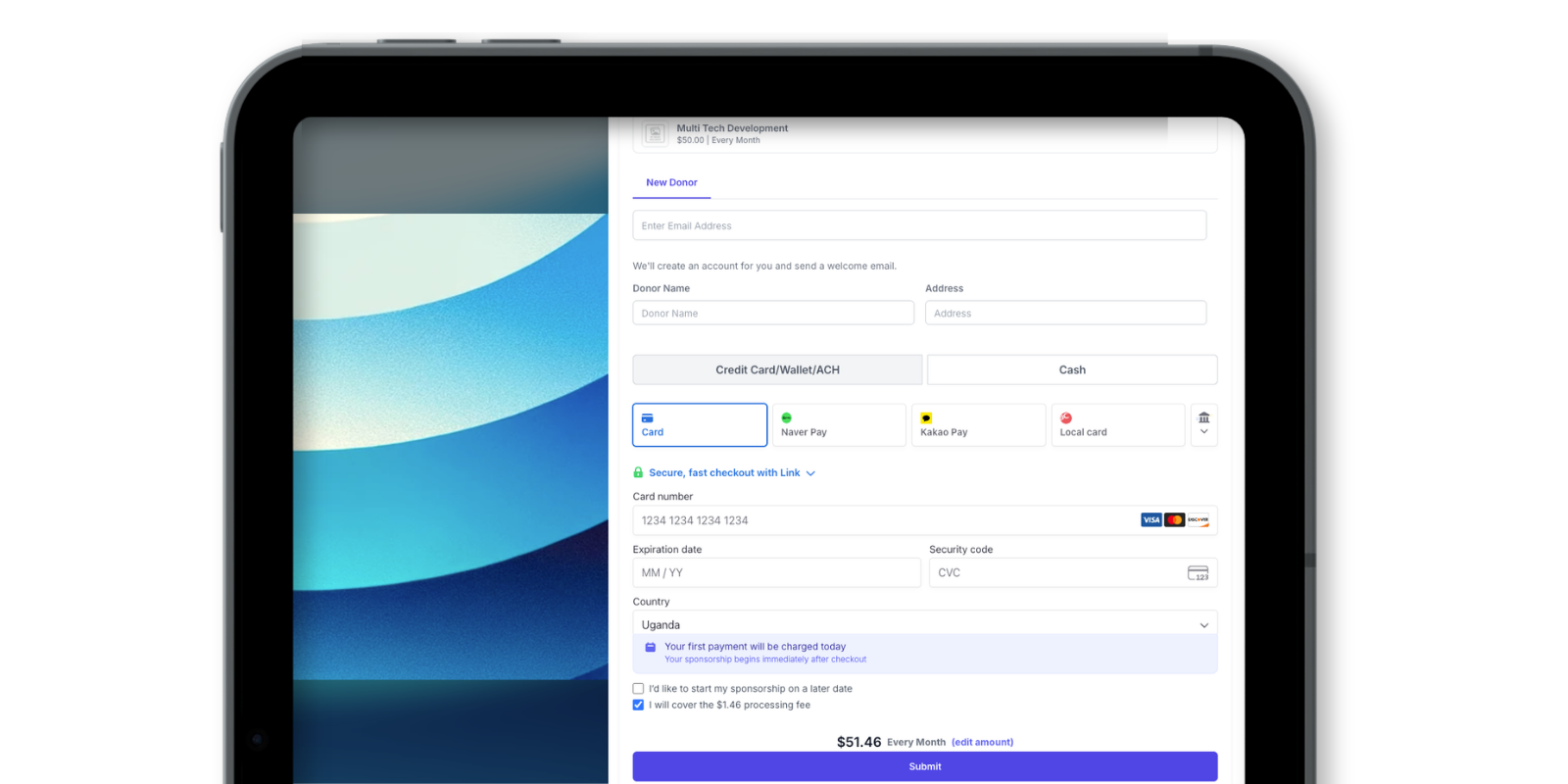Viewport: 1568px width, 784px height.
Task: Click the Visa card brand icon
Action: coord(1151,520)
